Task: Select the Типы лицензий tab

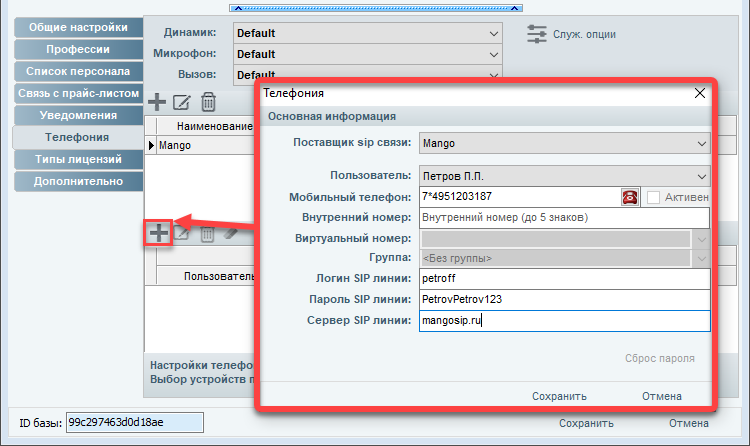Action: [x=75, y=159]
